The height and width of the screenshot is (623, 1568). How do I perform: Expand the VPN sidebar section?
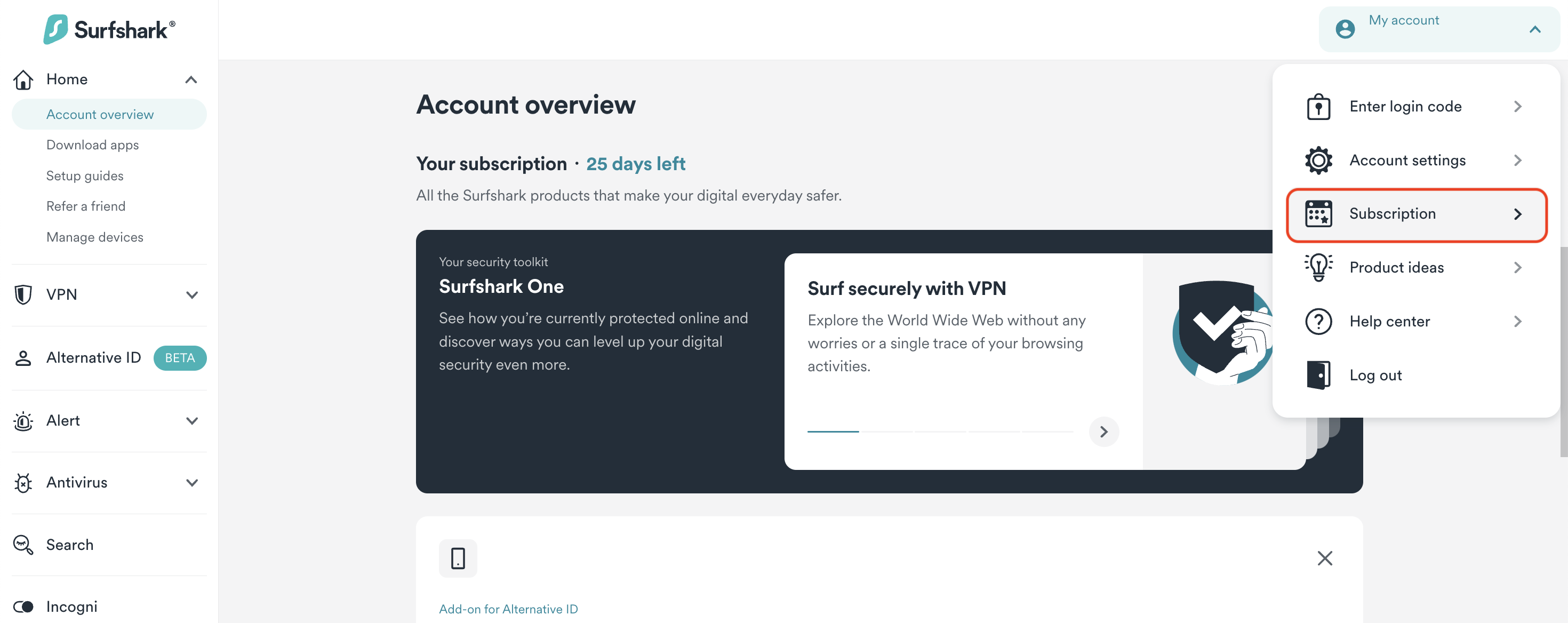(192, 295)
